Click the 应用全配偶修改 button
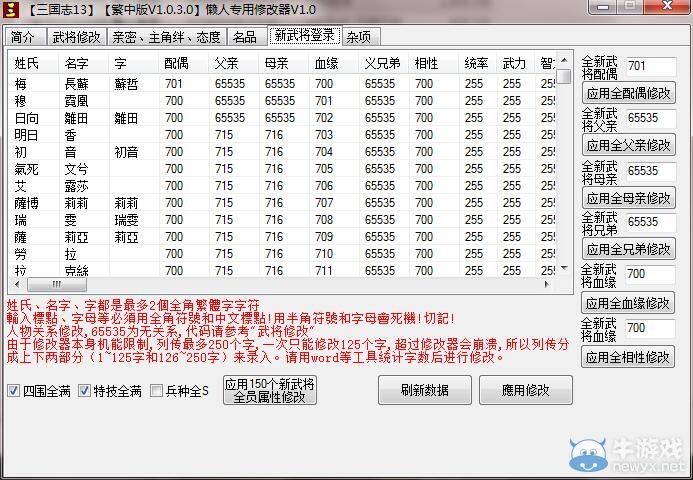Screen dimensions: 693x480 [x=628, y=93]
